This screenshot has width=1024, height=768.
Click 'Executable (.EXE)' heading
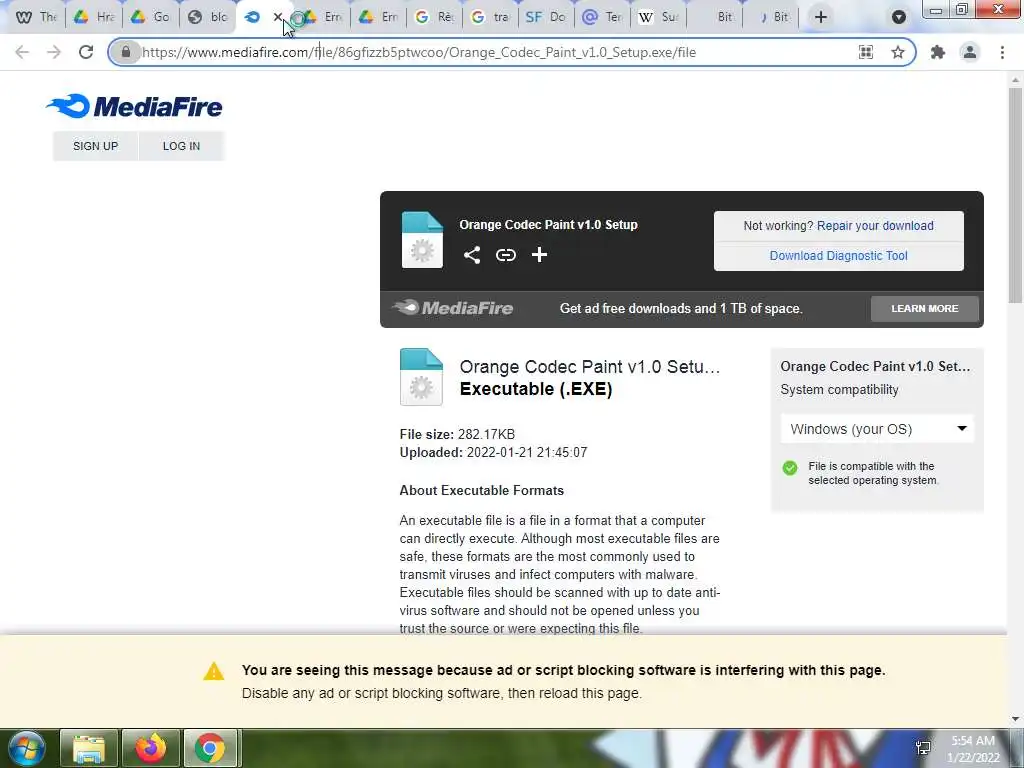tap(536, 389)
